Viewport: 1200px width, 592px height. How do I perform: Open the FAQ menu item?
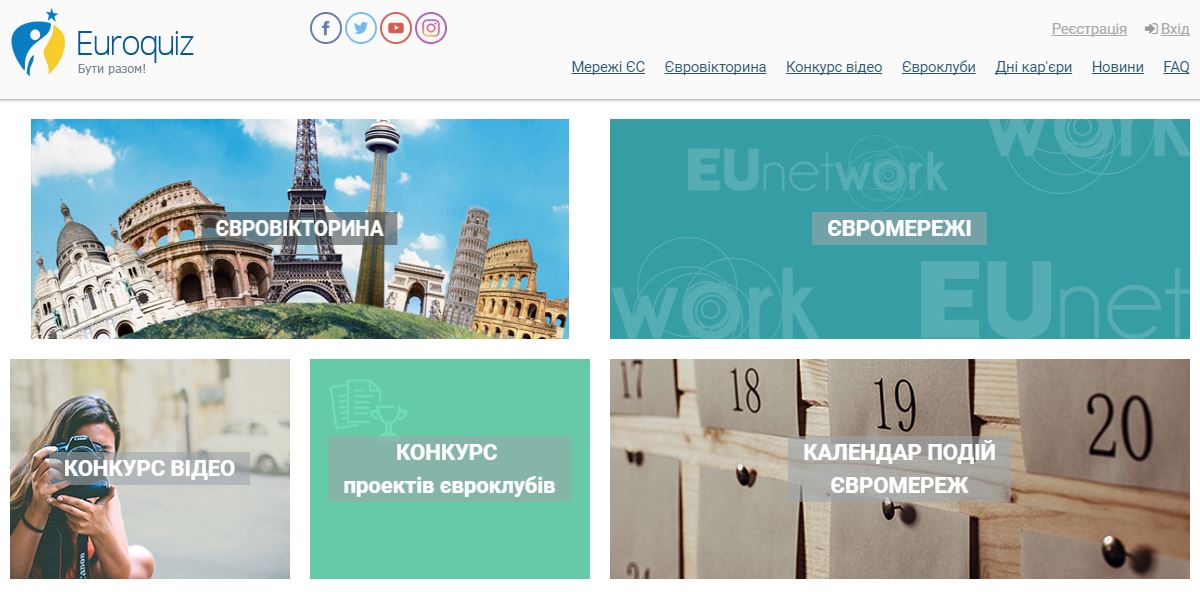tap(1176, 67)
